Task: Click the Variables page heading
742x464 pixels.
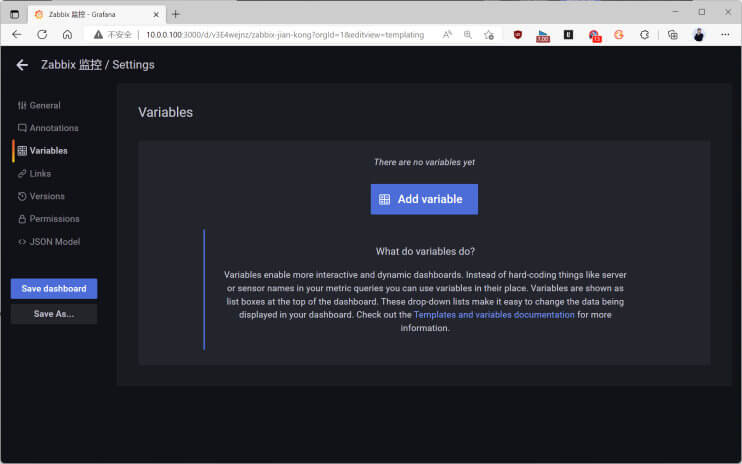Action: click(166, 113)
